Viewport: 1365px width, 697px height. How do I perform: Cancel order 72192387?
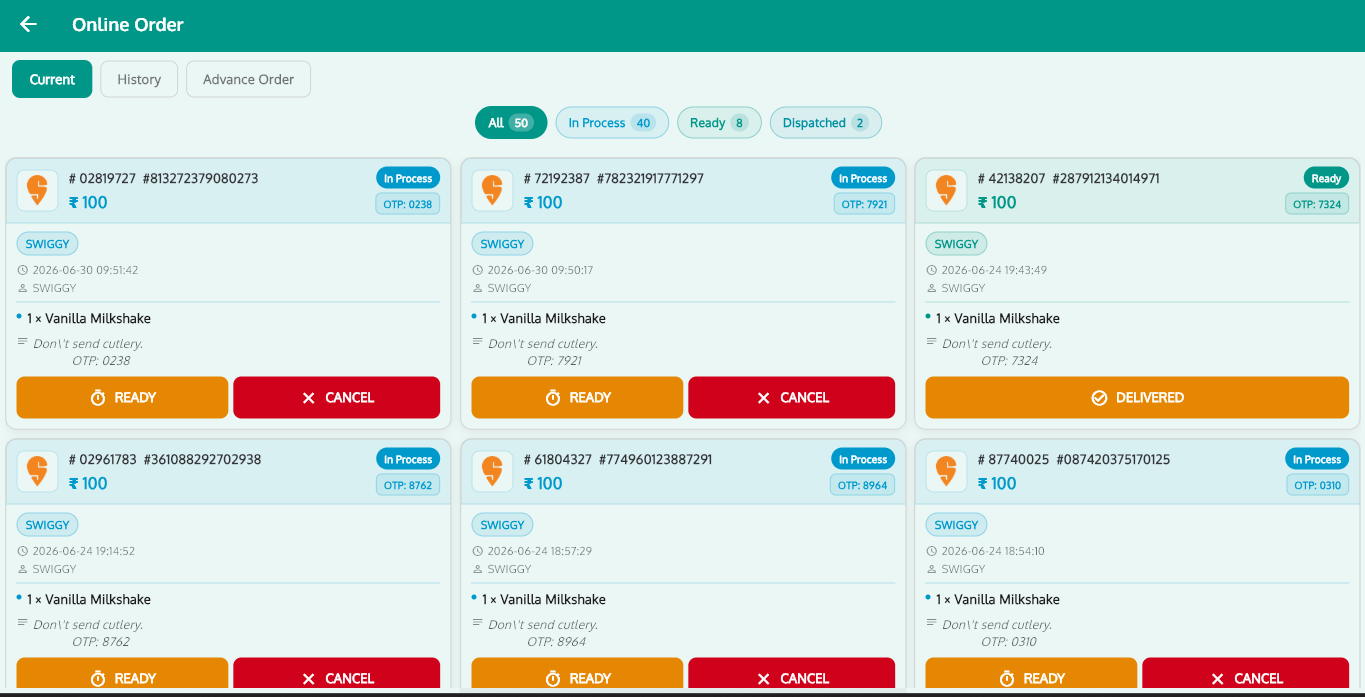(x=791, y=397)
